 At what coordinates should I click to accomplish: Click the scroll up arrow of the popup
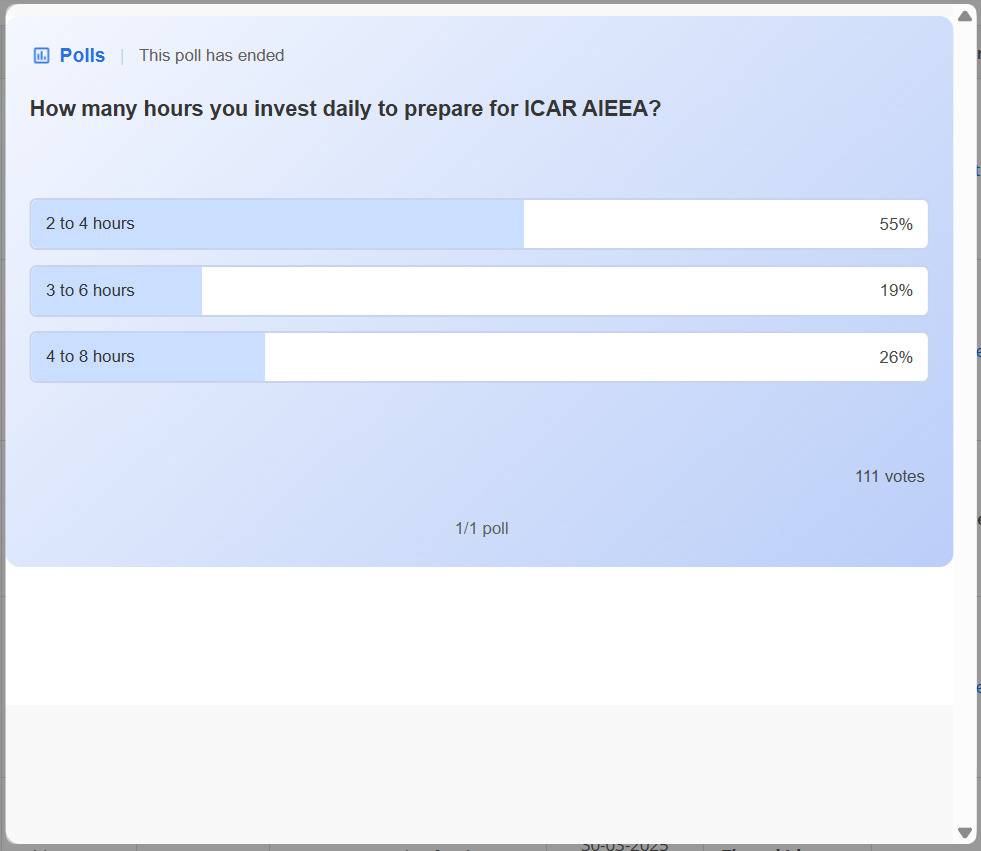[965, 16]
